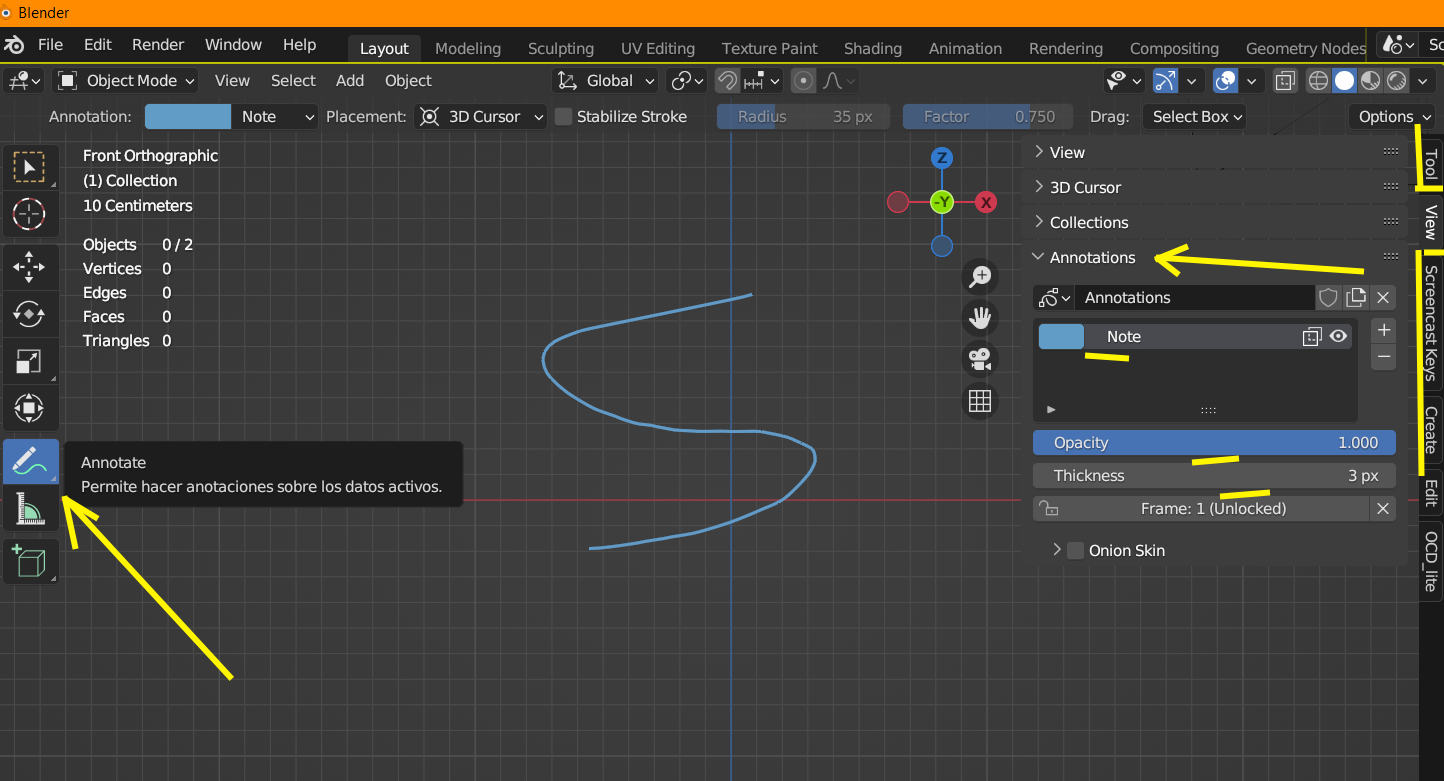
Task: Click the zoom magnifier viewport icon
Action: click(x=980, y=276)
